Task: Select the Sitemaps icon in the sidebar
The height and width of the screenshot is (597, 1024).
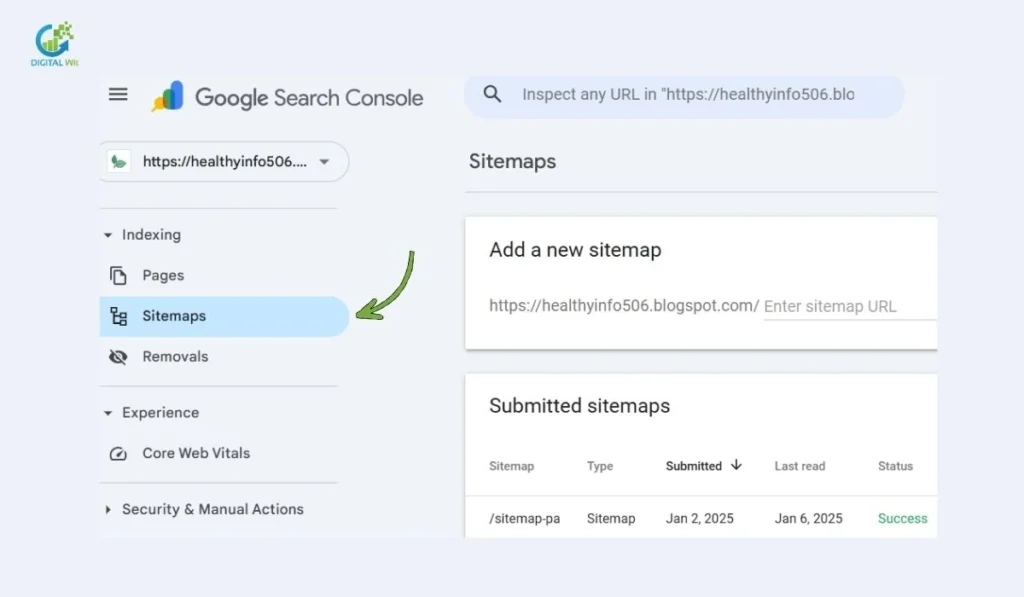Action: [x=118, y=315]
